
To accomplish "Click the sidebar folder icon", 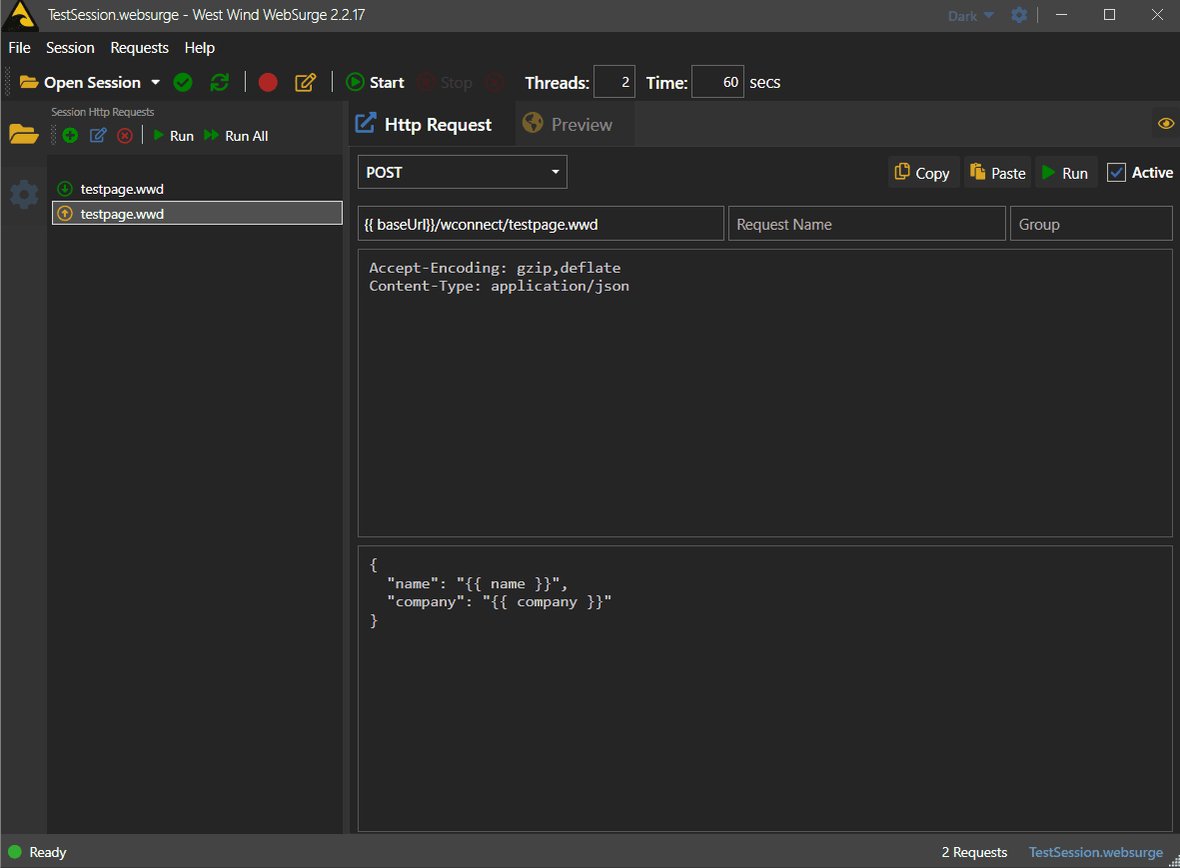I will 23,134.
